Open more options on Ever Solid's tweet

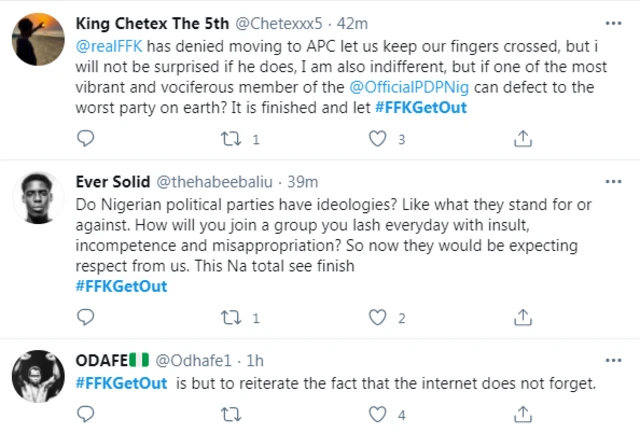pyautogui.click(x=611, y=181)
